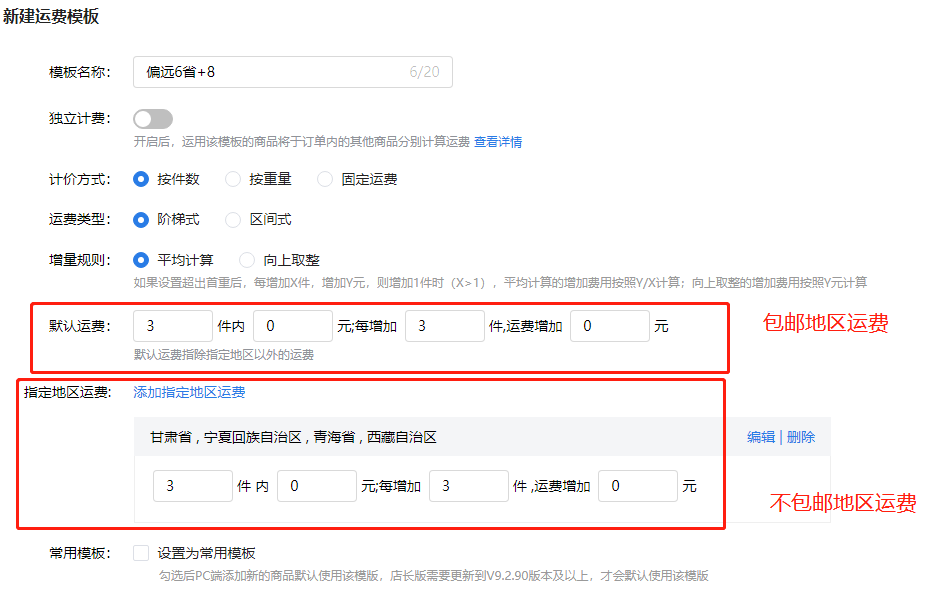Edit the 甘肃省 region freight rule
The image size is (933, 615).
(x=760, y=437)
